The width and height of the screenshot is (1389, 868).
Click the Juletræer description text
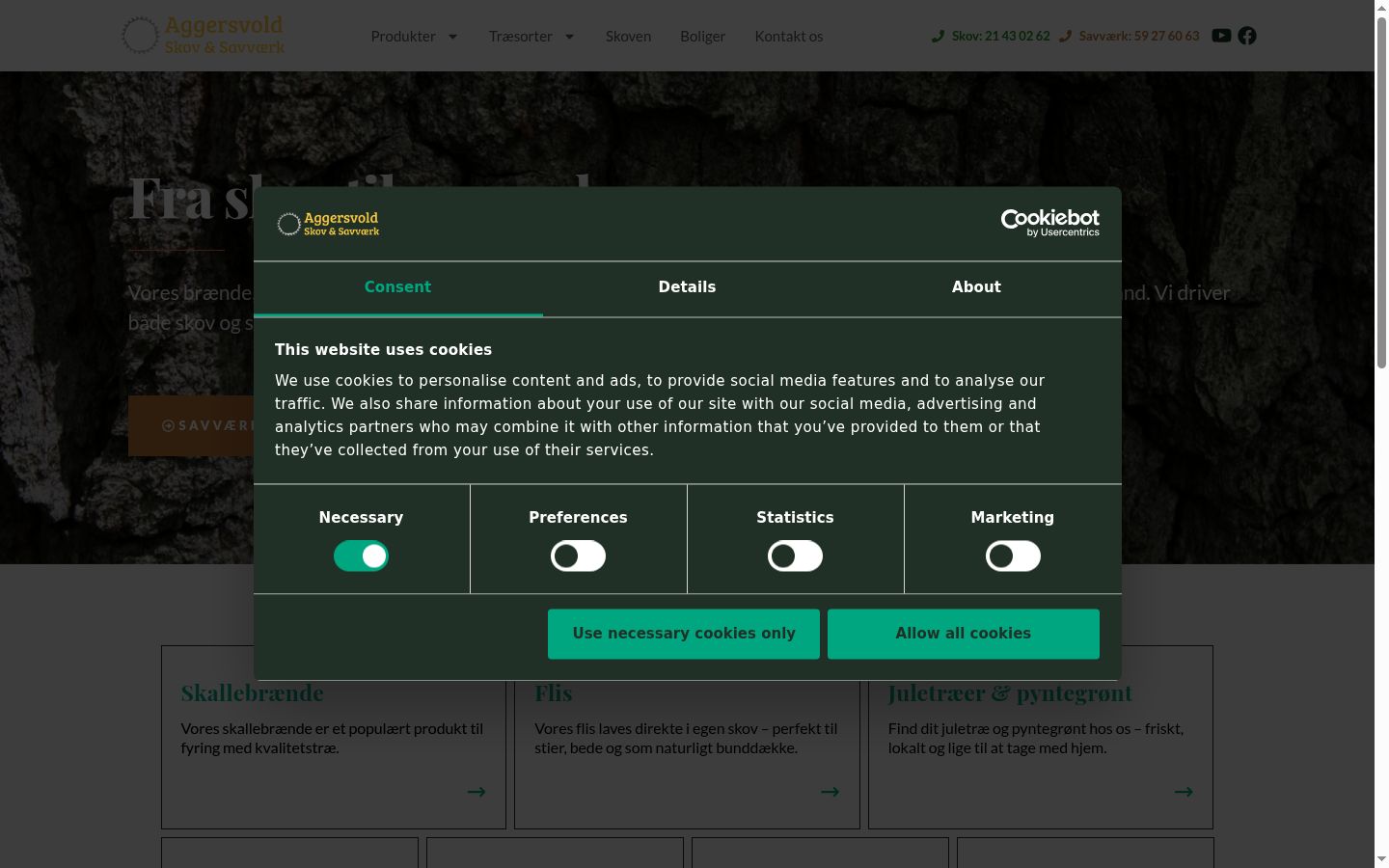1036,738
